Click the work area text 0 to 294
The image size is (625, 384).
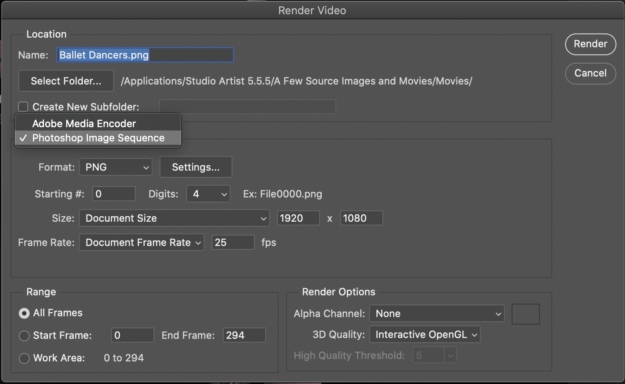coord(124,358)
